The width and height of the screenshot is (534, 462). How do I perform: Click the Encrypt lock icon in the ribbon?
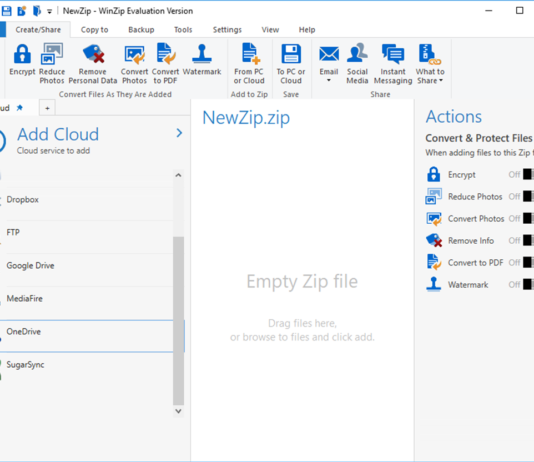(22, 54)
